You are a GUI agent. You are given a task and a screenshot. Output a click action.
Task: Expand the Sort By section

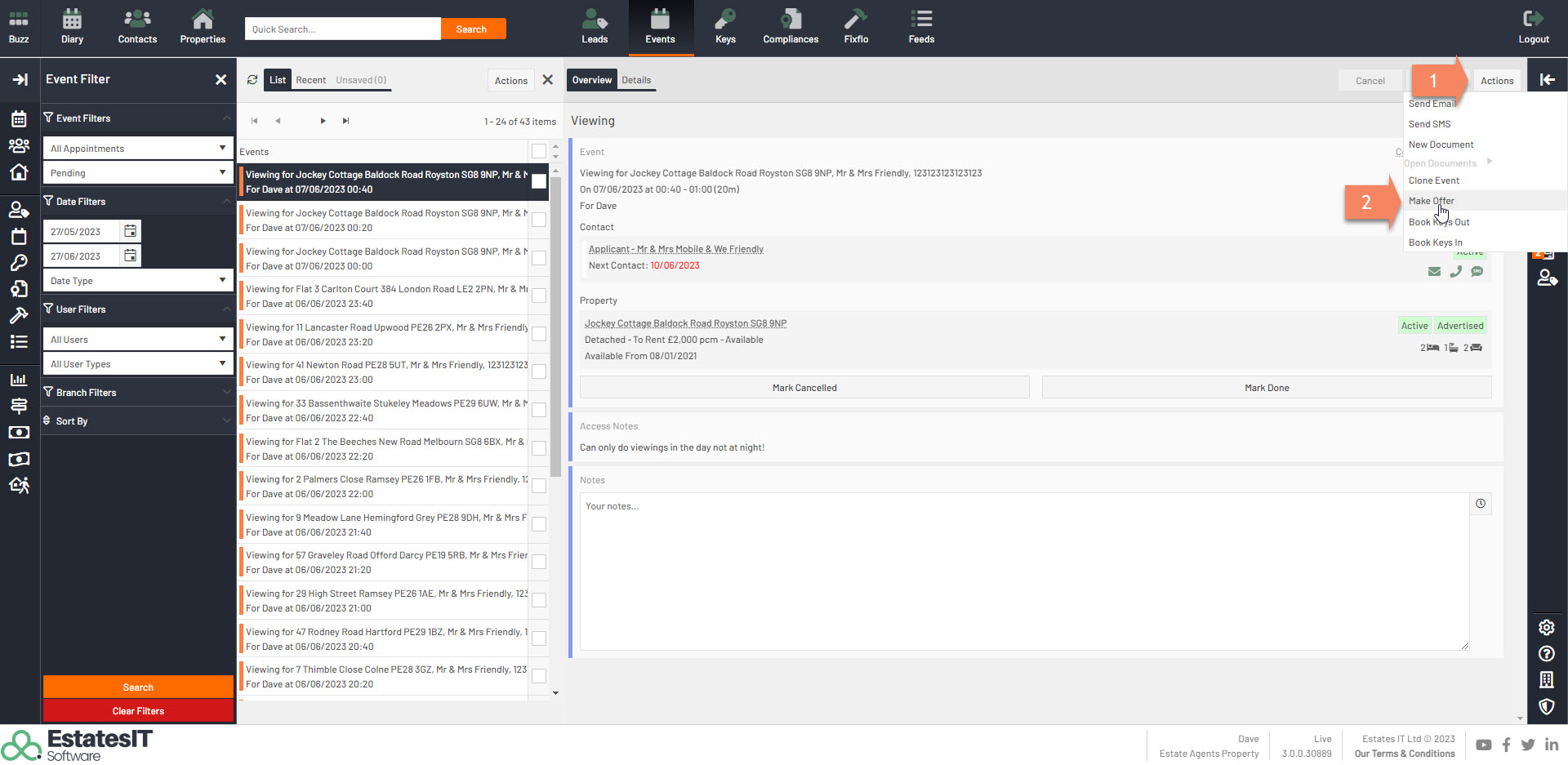pos(137,421)
